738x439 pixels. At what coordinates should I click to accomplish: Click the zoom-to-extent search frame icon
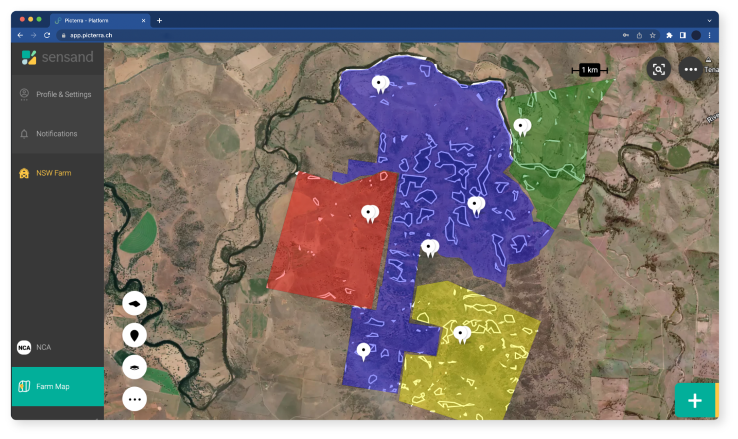(657, 69)
